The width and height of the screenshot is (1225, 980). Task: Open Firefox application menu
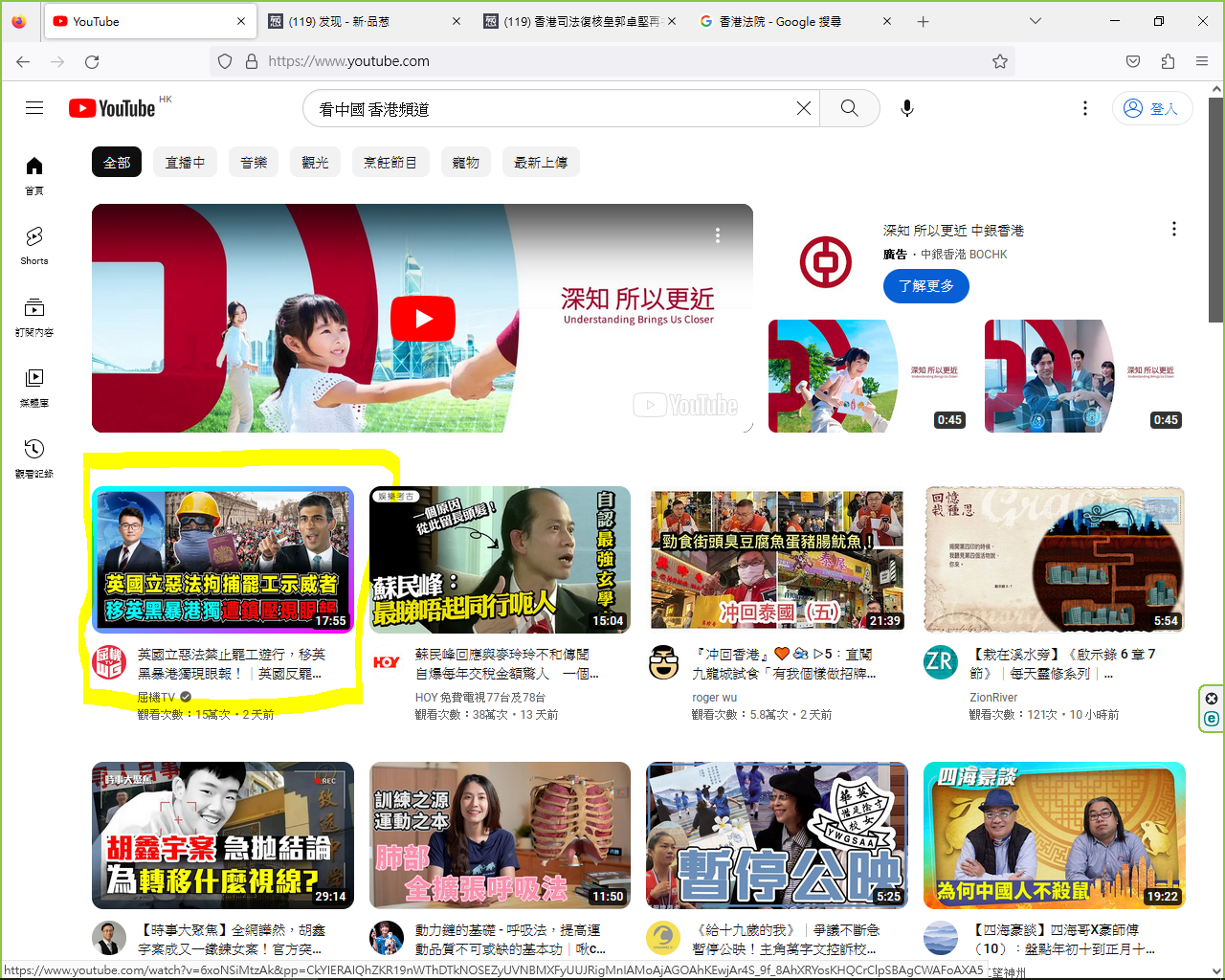(x=1202, y=61)
